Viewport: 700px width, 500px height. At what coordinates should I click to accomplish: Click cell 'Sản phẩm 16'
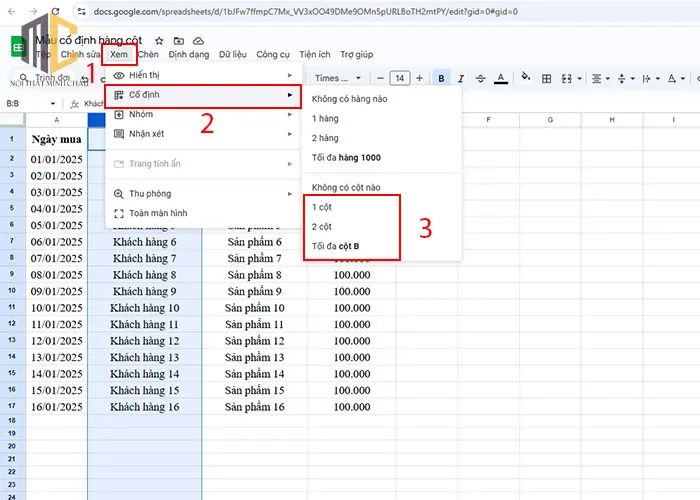(x=254, y=407)
